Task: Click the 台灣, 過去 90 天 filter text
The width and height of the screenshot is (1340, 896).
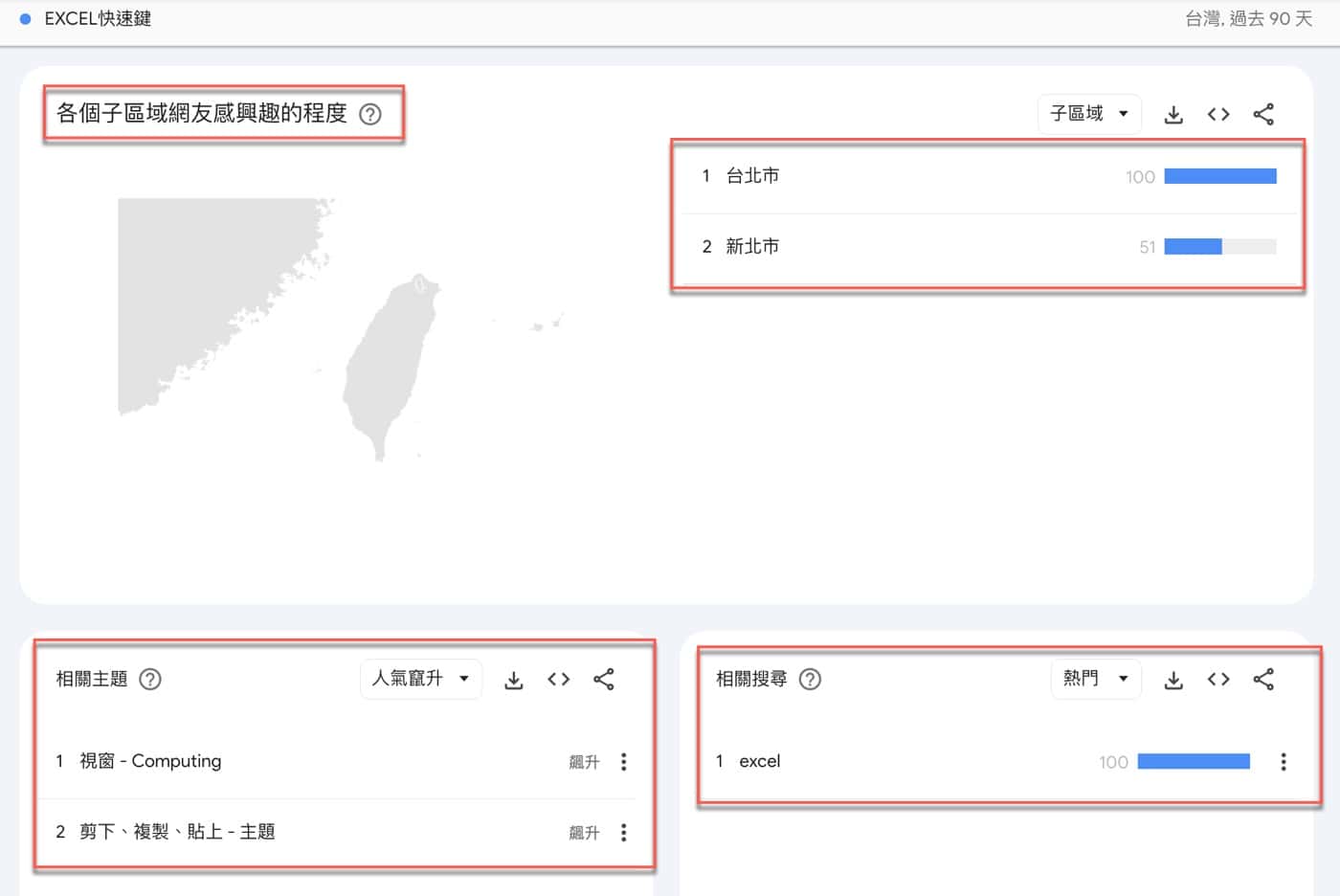Action: (x=1248, y=19)
